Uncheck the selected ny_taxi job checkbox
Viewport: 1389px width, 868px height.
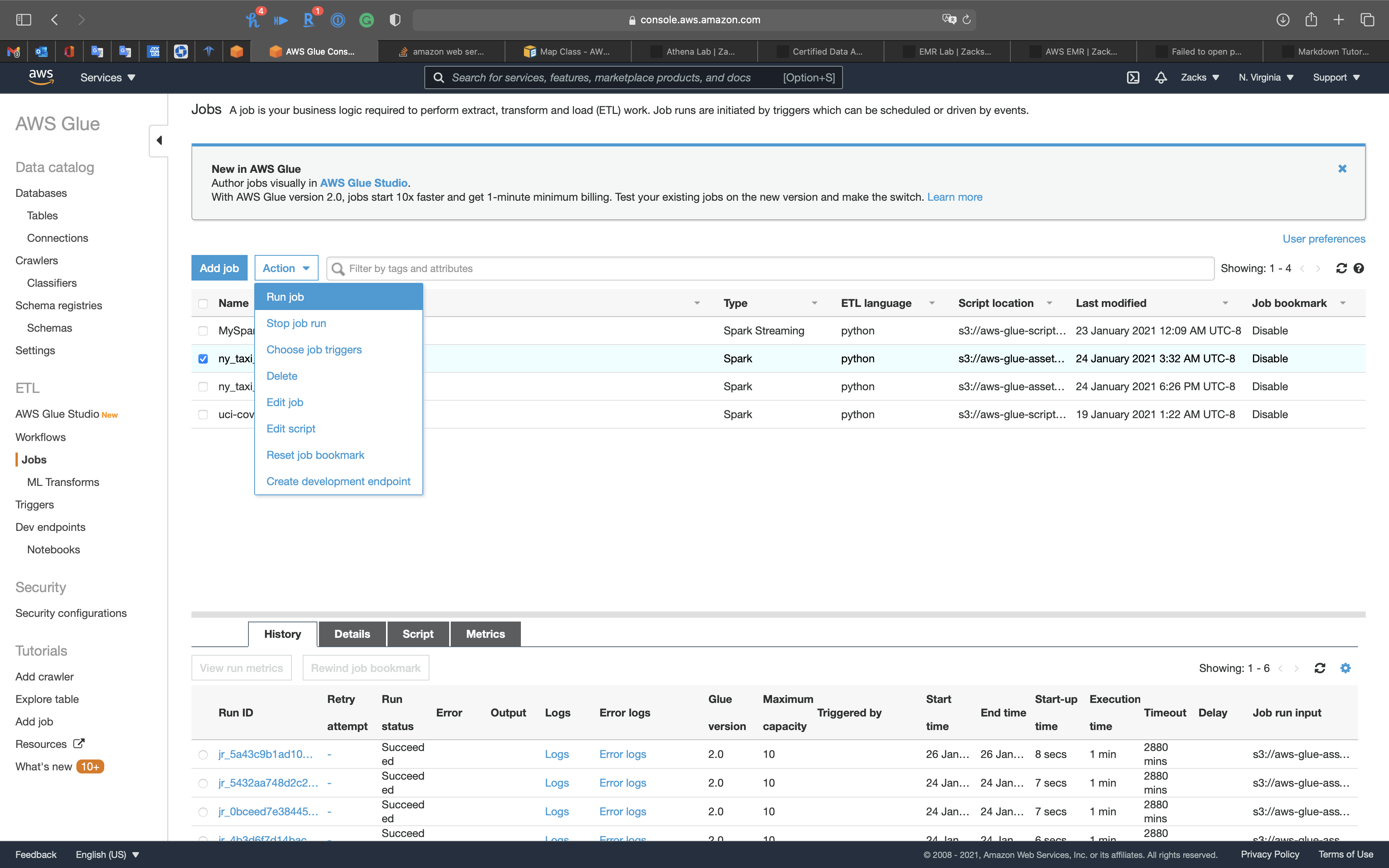(203, 359)
